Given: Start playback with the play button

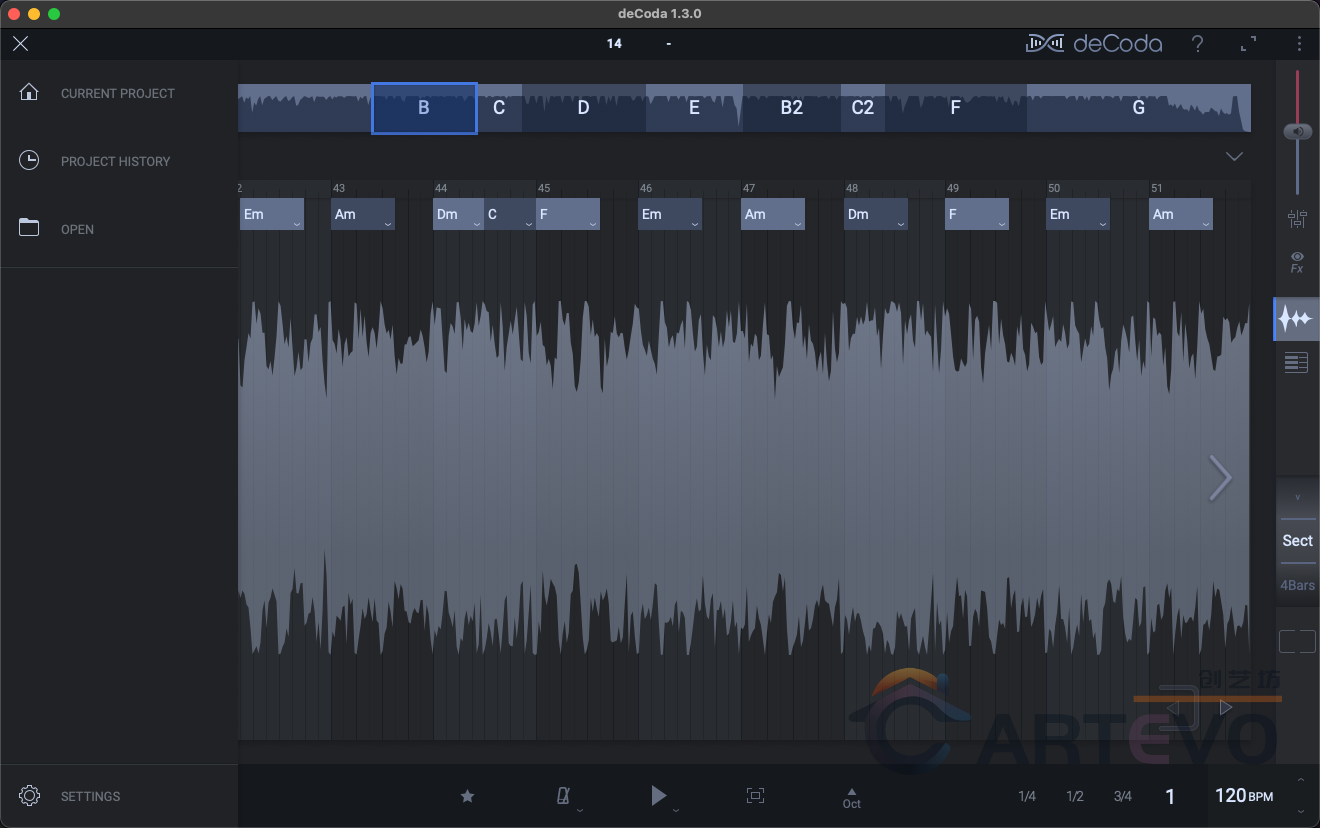Looking at the screenshot, I should click(658, 796).
